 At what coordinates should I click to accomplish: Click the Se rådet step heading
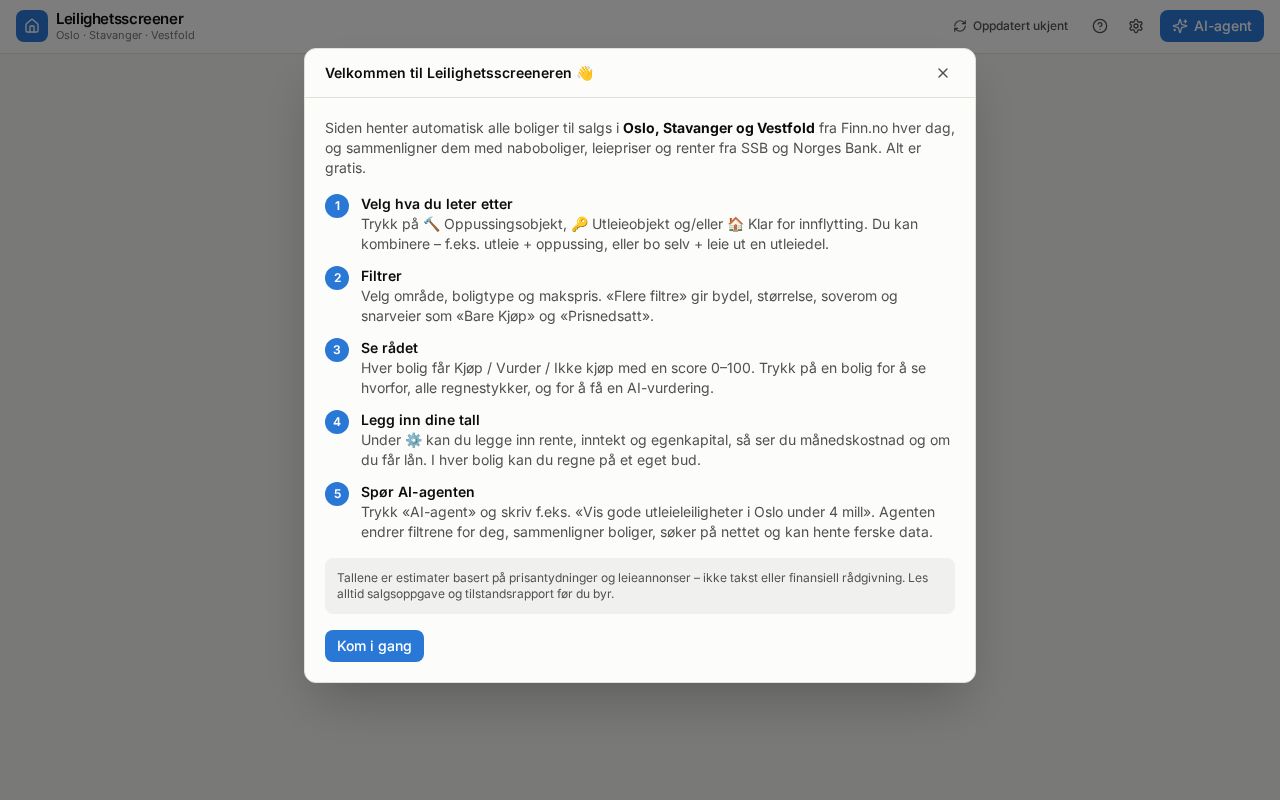click(x=389, y=348)
